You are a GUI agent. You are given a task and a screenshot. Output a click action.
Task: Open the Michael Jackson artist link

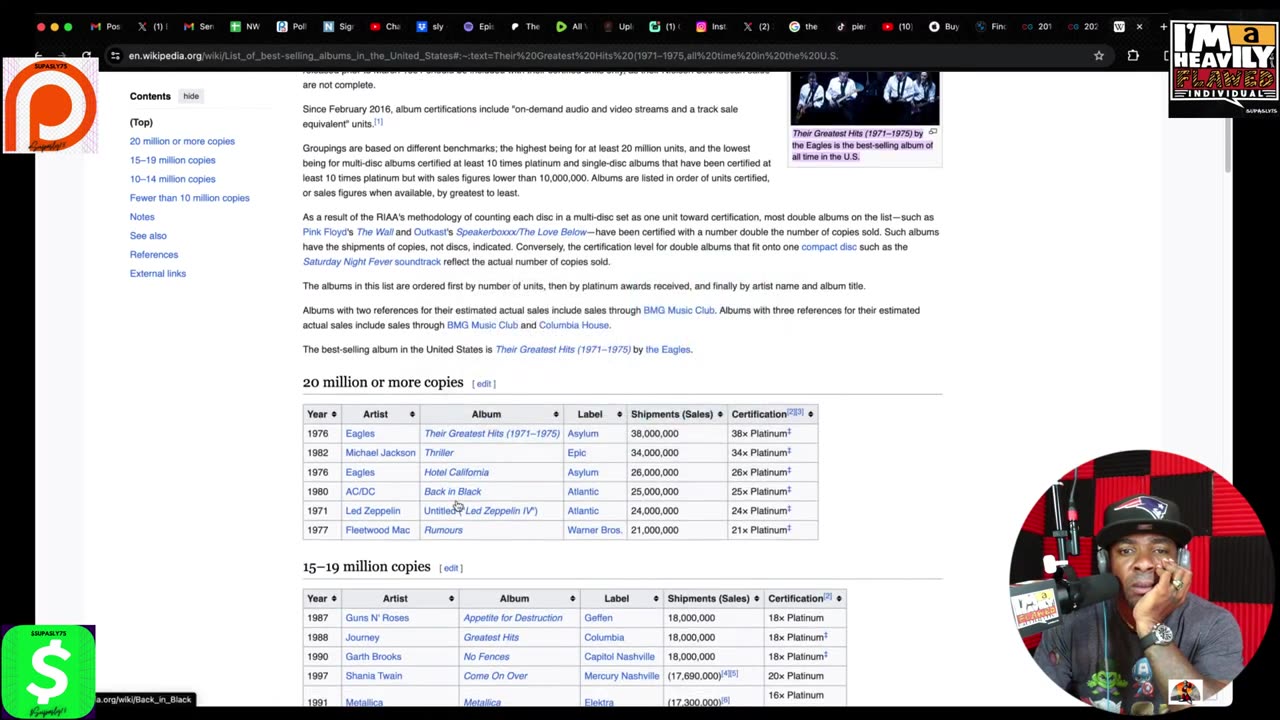click(x=380, y=453)
